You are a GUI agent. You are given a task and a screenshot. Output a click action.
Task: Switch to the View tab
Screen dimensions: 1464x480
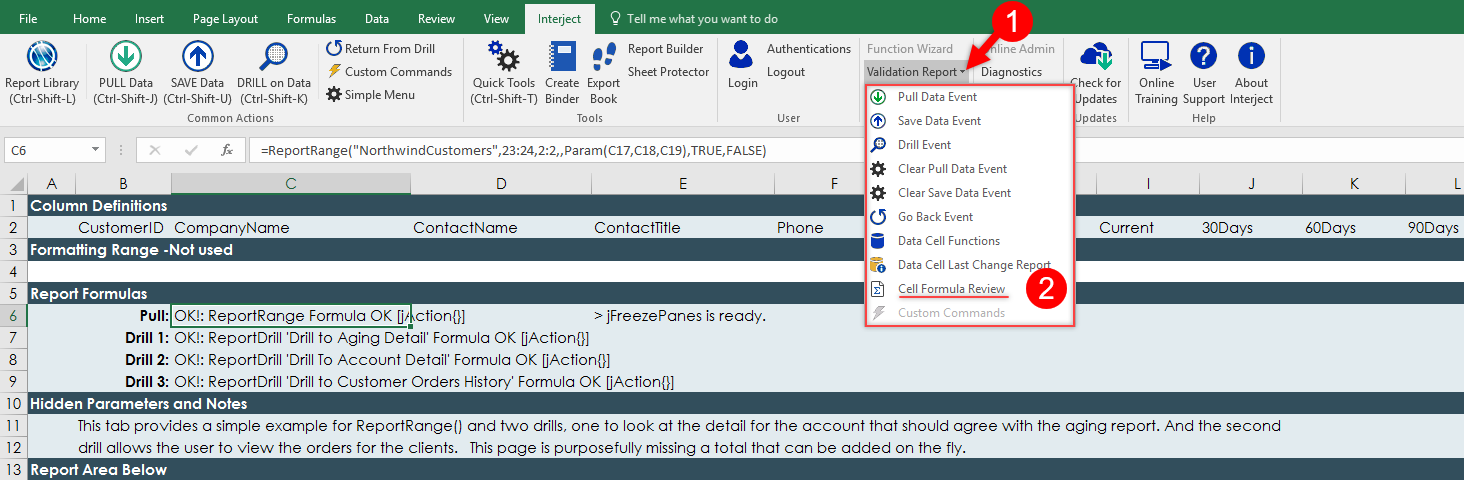(496, 19)
